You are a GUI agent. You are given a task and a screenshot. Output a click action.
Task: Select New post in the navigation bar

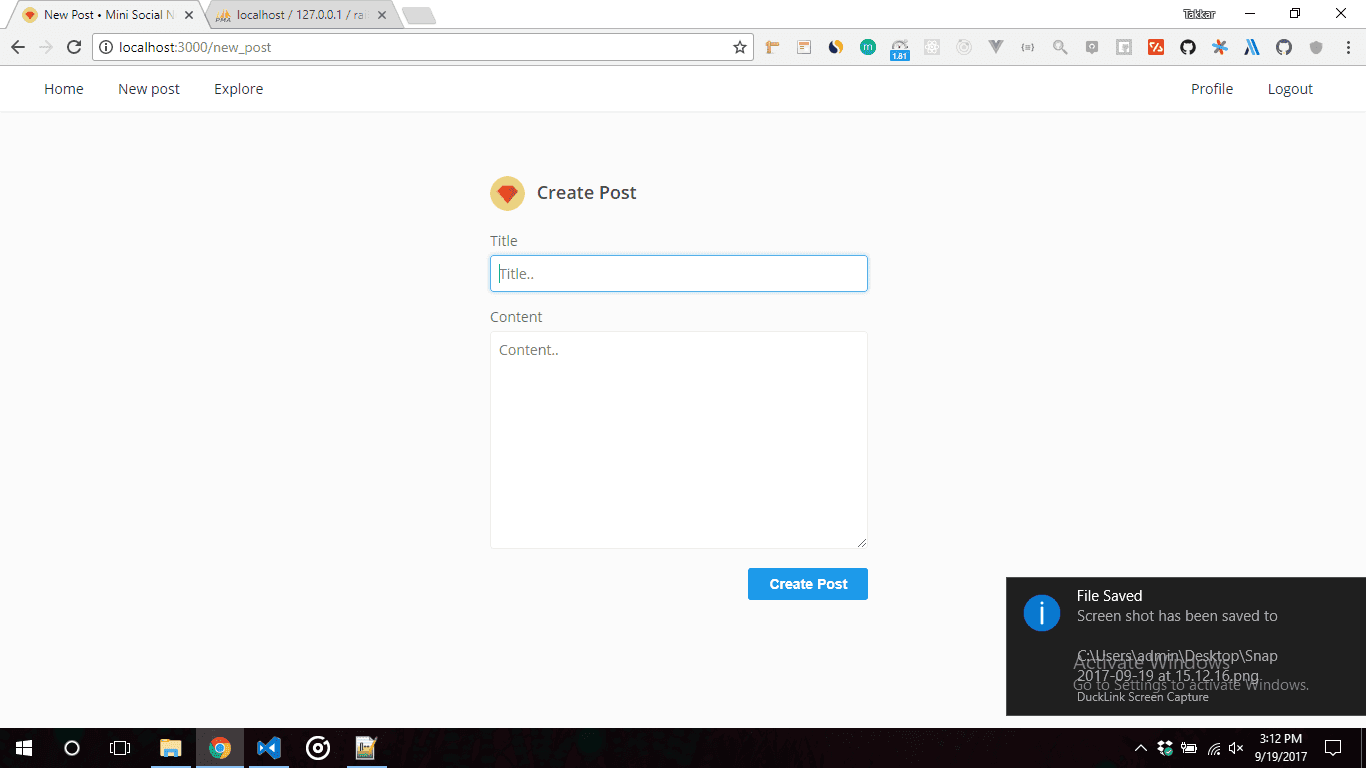[149, 89]
